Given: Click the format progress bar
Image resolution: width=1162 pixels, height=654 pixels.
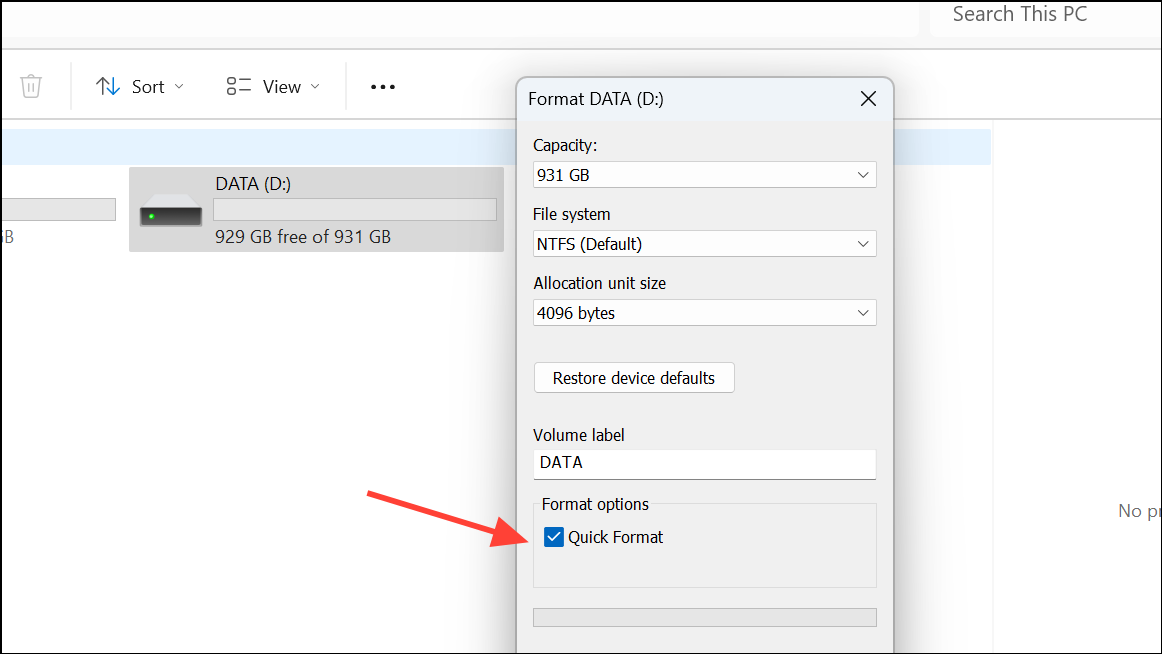Looking at the screenshot, I should (x=704, y=617).
